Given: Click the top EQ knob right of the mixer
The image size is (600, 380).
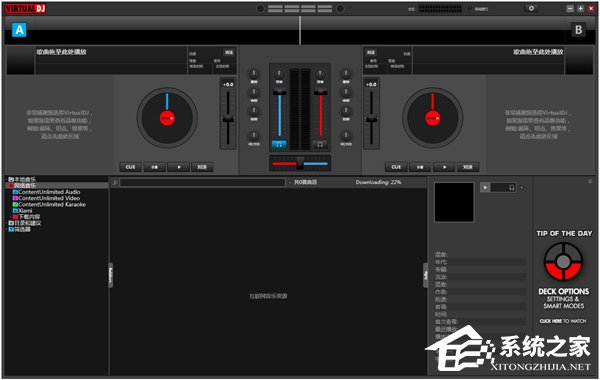Looking at the screenshot, I should (x=346, y=73).
